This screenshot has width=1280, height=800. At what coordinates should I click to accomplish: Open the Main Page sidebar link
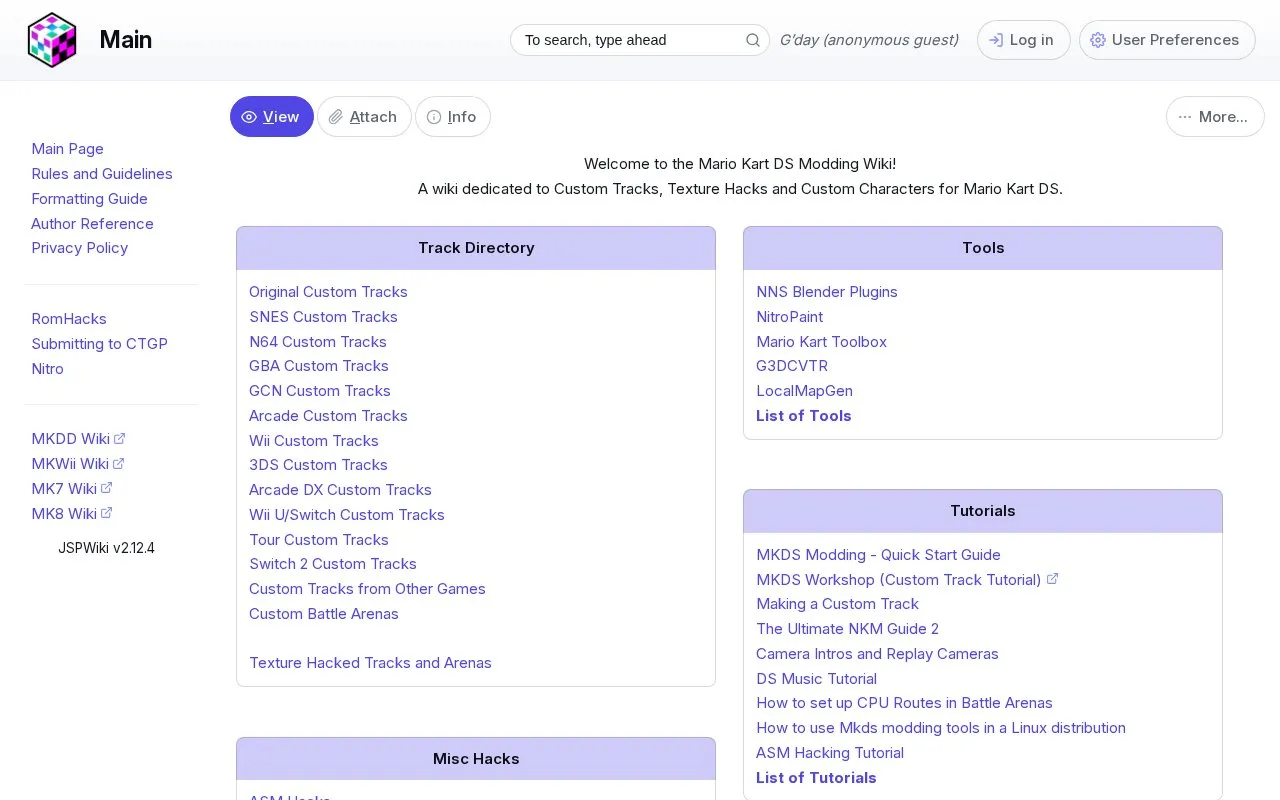(x=68, y=149)
